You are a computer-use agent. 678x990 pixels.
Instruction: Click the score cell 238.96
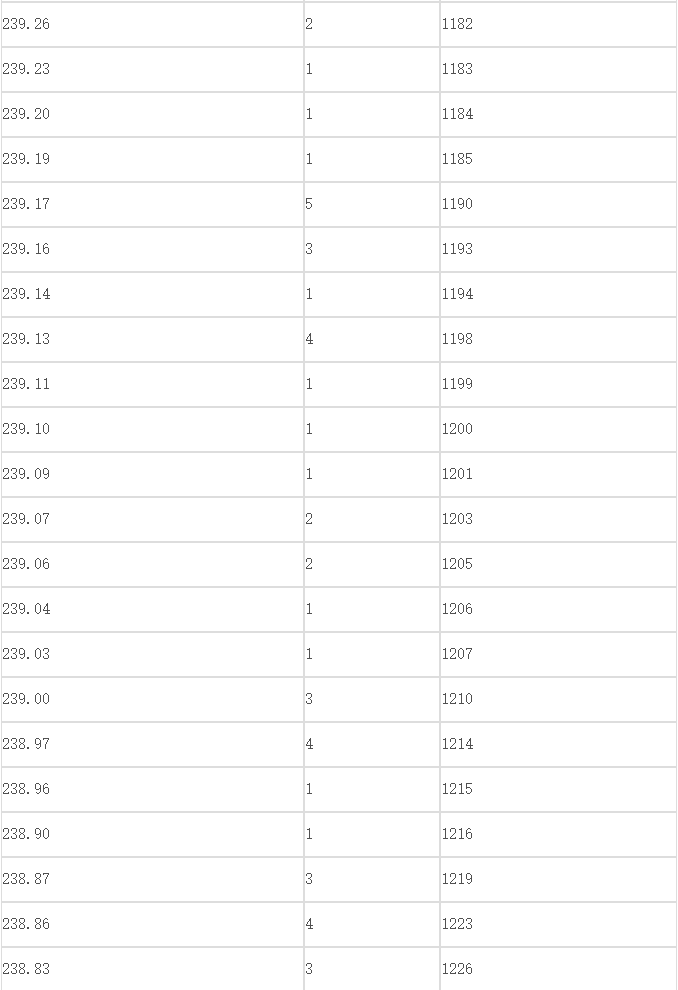point(152,789)
